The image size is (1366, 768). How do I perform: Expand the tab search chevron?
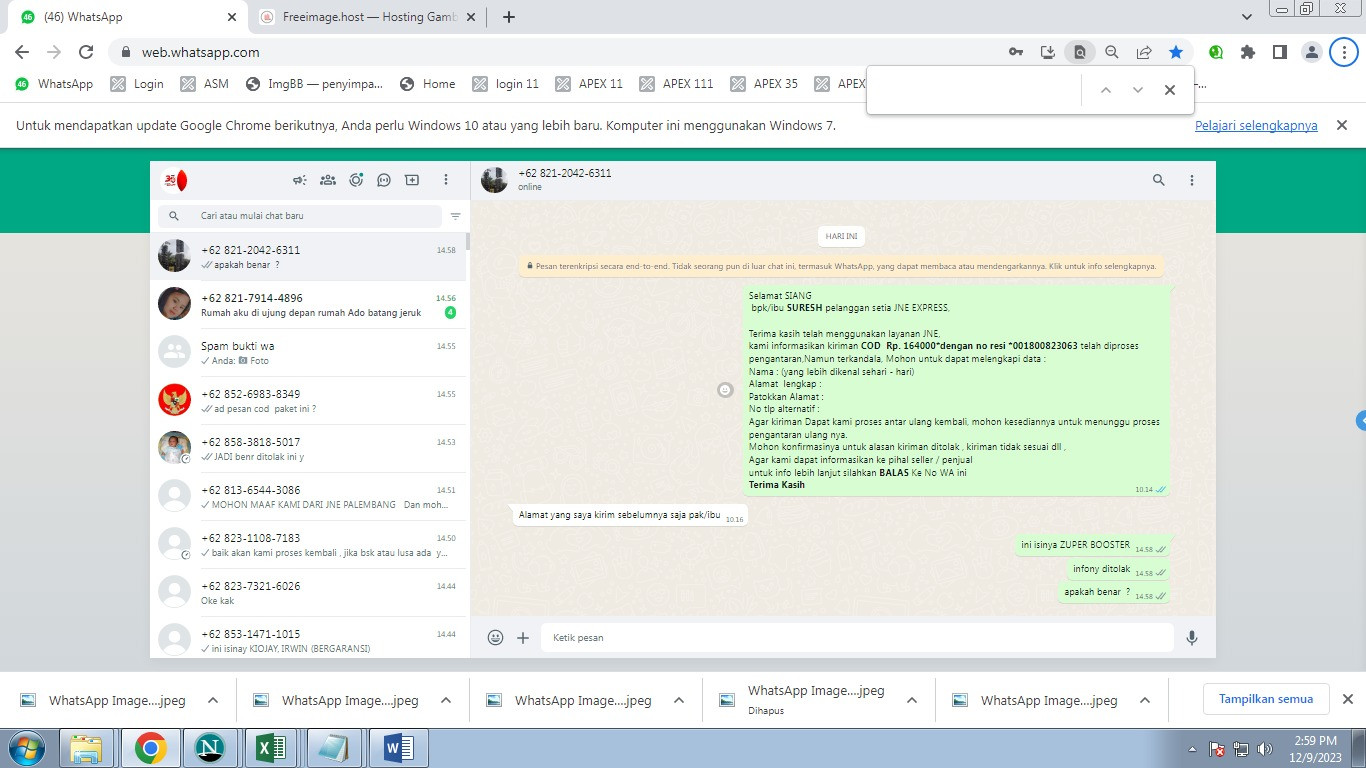pyautogui.click(x=1247, y=17)
